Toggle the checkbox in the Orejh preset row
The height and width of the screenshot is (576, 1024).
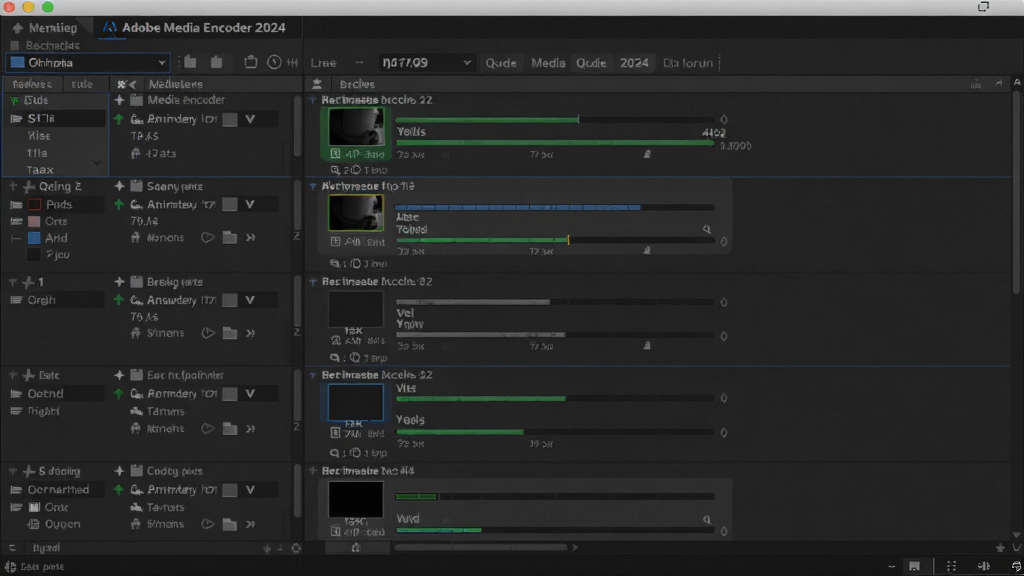230,300
